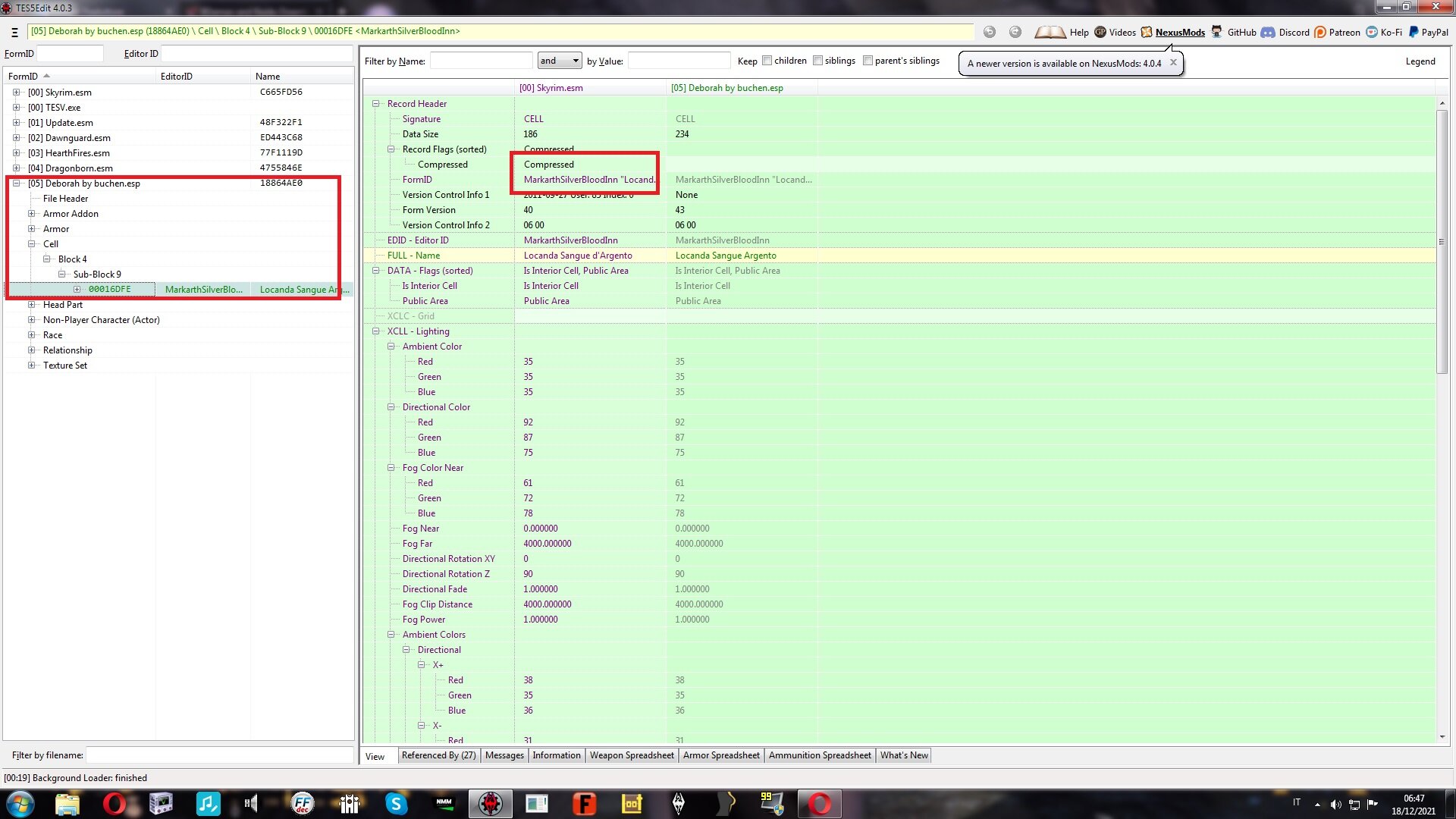Open NMM Nexus Mod Manager taskbar icon
1456x819 pixels.
[444, 804]
